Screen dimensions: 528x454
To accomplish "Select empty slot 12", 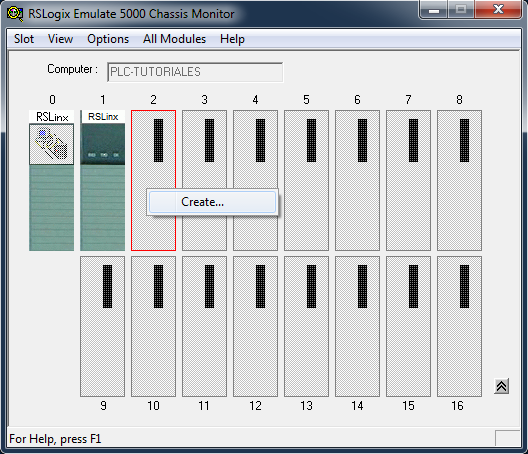I will pos(256,326).
